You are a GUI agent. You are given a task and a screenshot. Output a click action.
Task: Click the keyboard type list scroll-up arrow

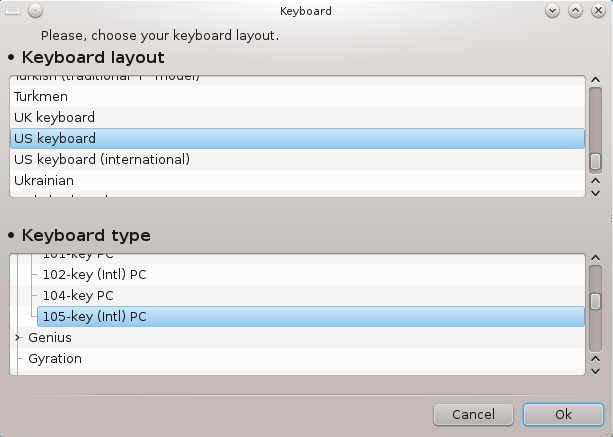pyautogui.click(x=595, y=258)
